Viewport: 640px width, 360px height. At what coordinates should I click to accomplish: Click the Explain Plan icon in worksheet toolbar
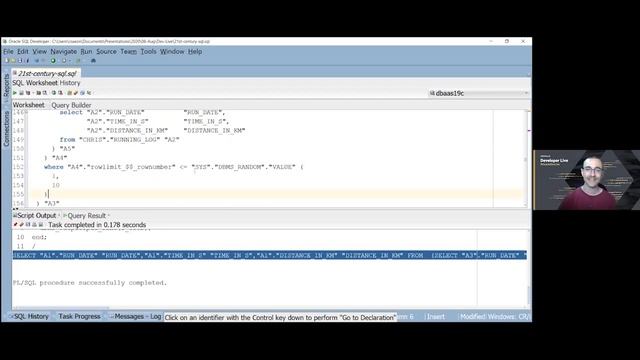click(28, 93)
